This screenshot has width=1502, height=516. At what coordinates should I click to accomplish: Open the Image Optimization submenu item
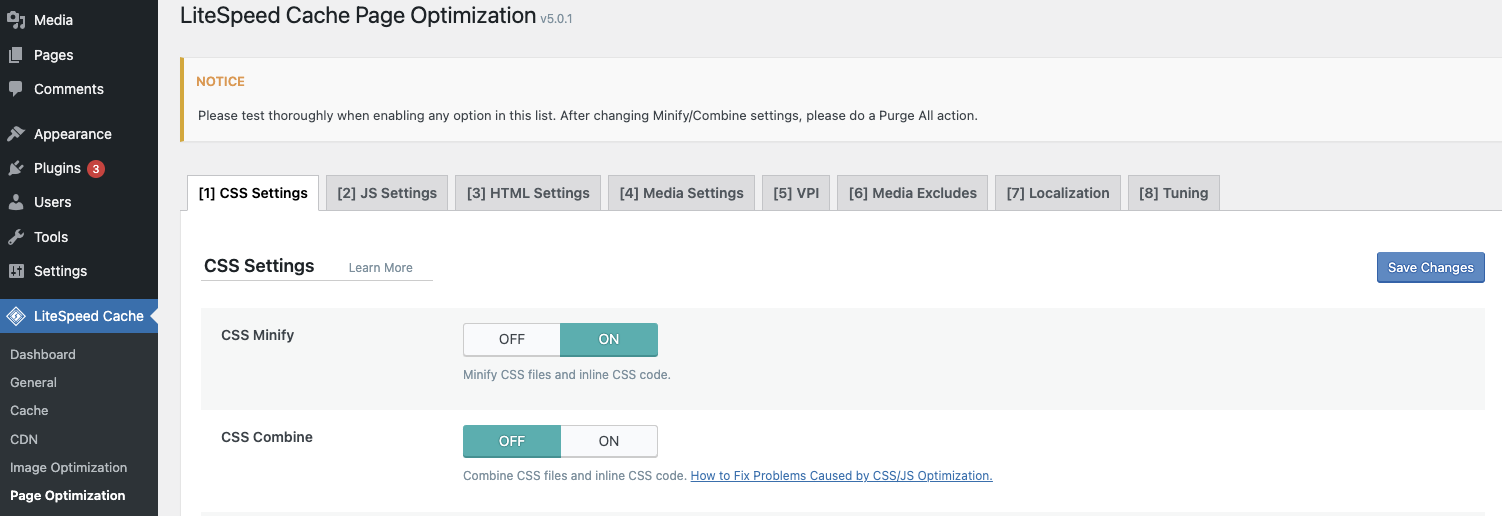(68, 467)
